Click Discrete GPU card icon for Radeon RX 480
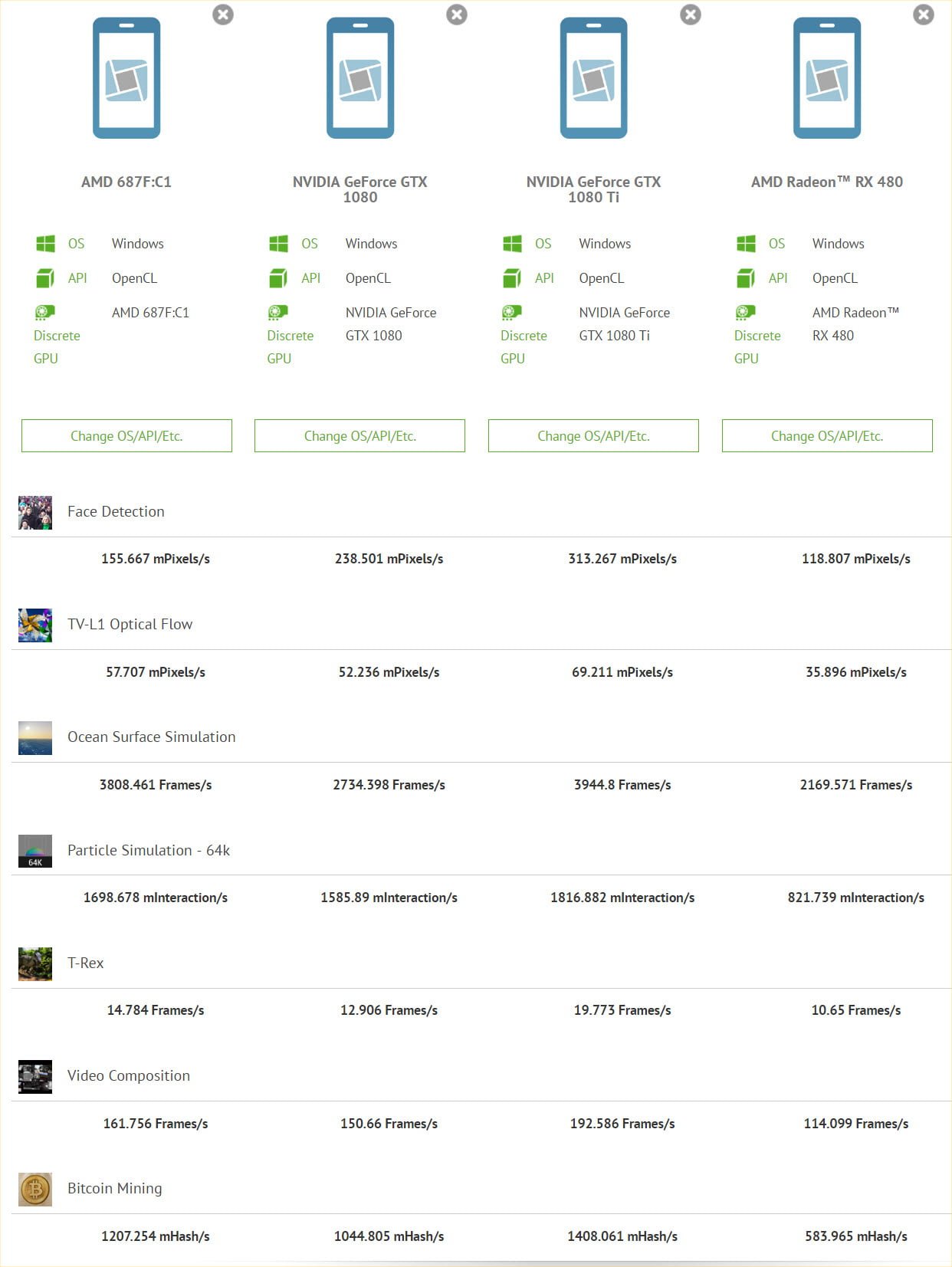The image size is (952, 1267). point(745,312)
